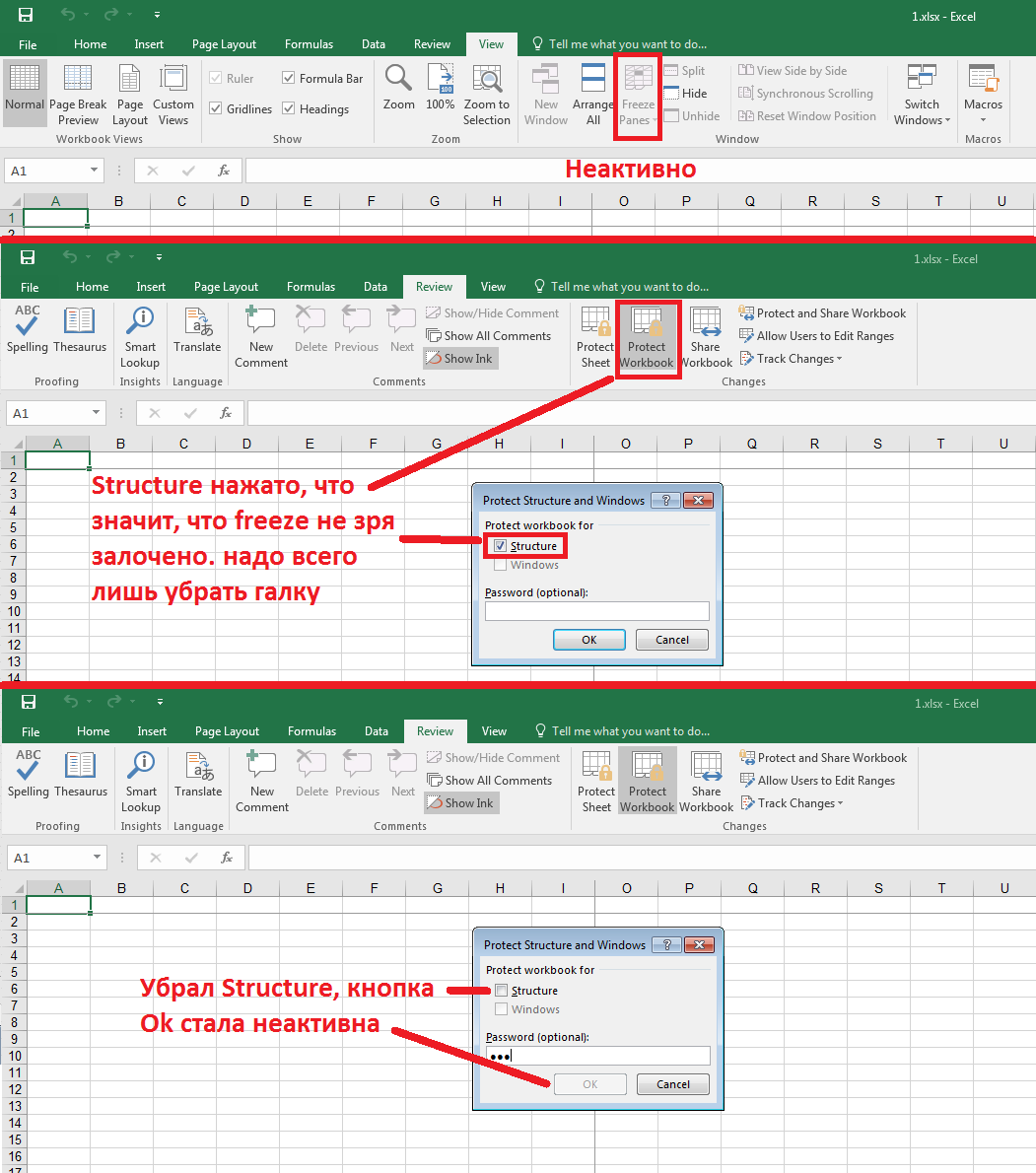
Task: Click the password field with dots in bottom dialog
Action: pyautogui.click(x=597, y=1056)
